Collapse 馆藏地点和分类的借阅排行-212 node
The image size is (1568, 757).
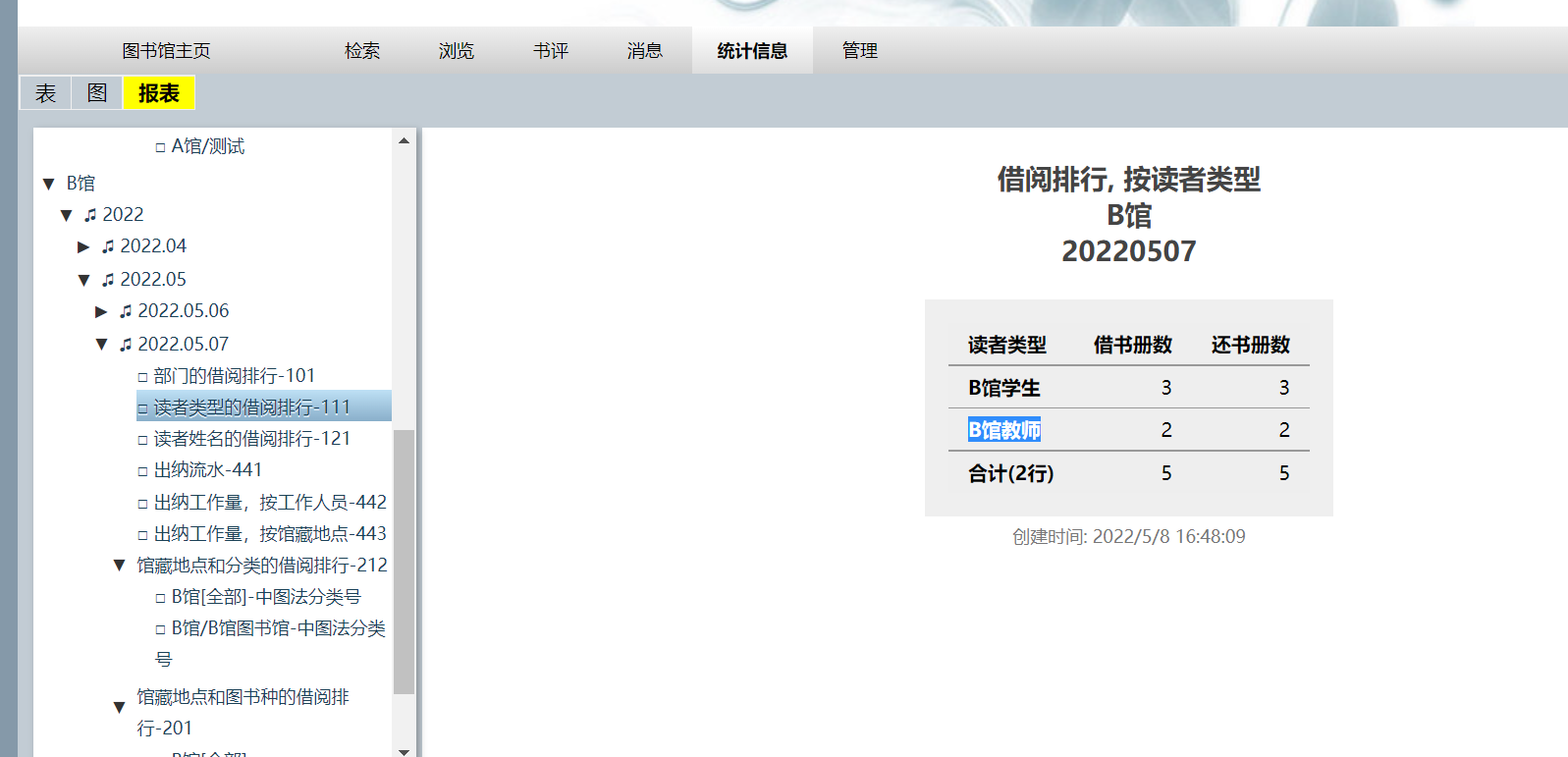(x=119, y=566)
